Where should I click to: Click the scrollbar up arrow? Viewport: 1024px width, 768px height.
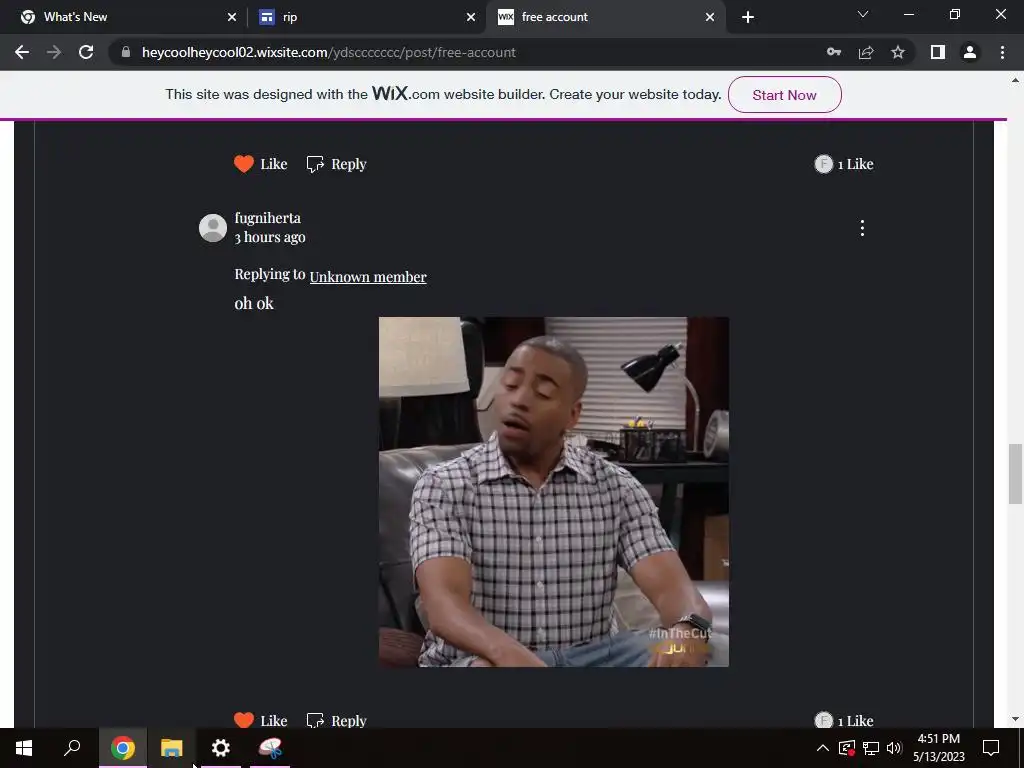[x=1015, y=80]
